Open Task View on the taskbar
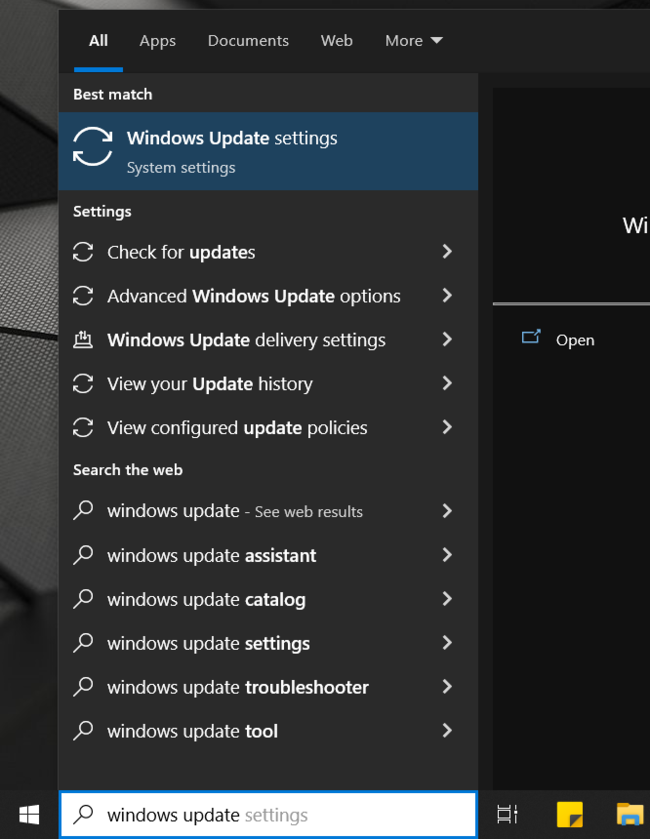 point(507,814)
